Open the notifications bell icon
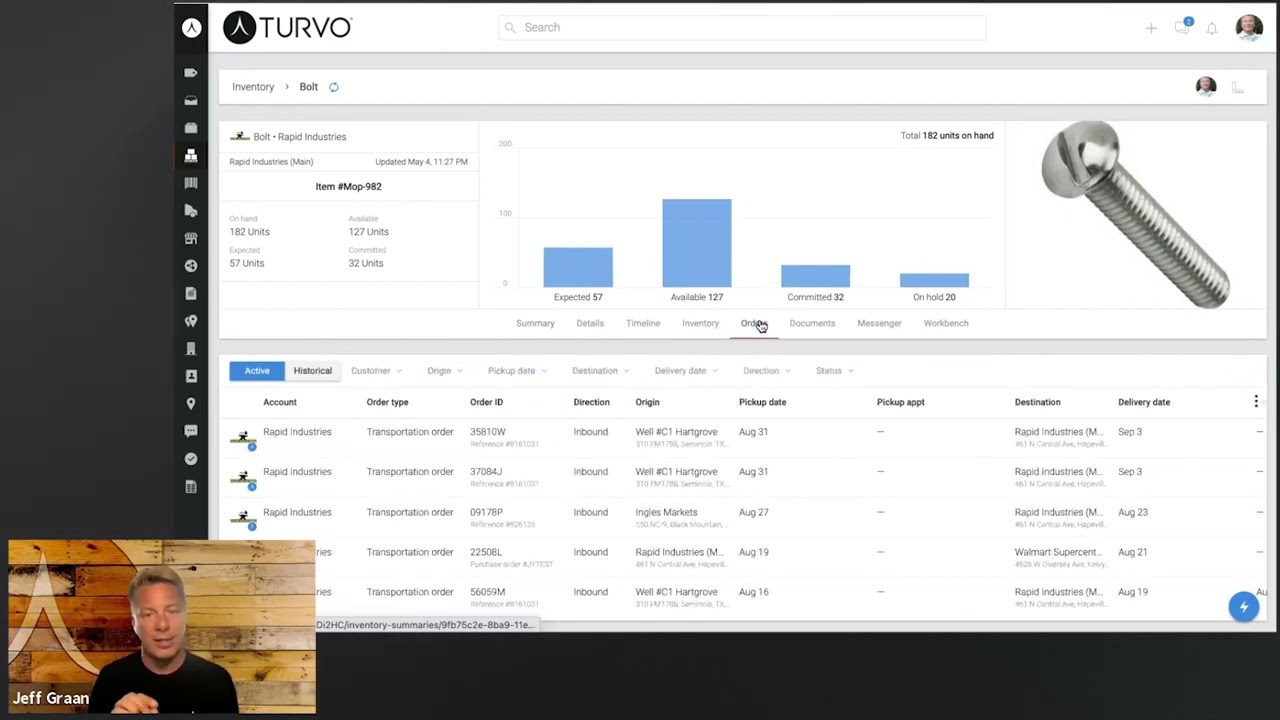 [x=1212, y=28]
